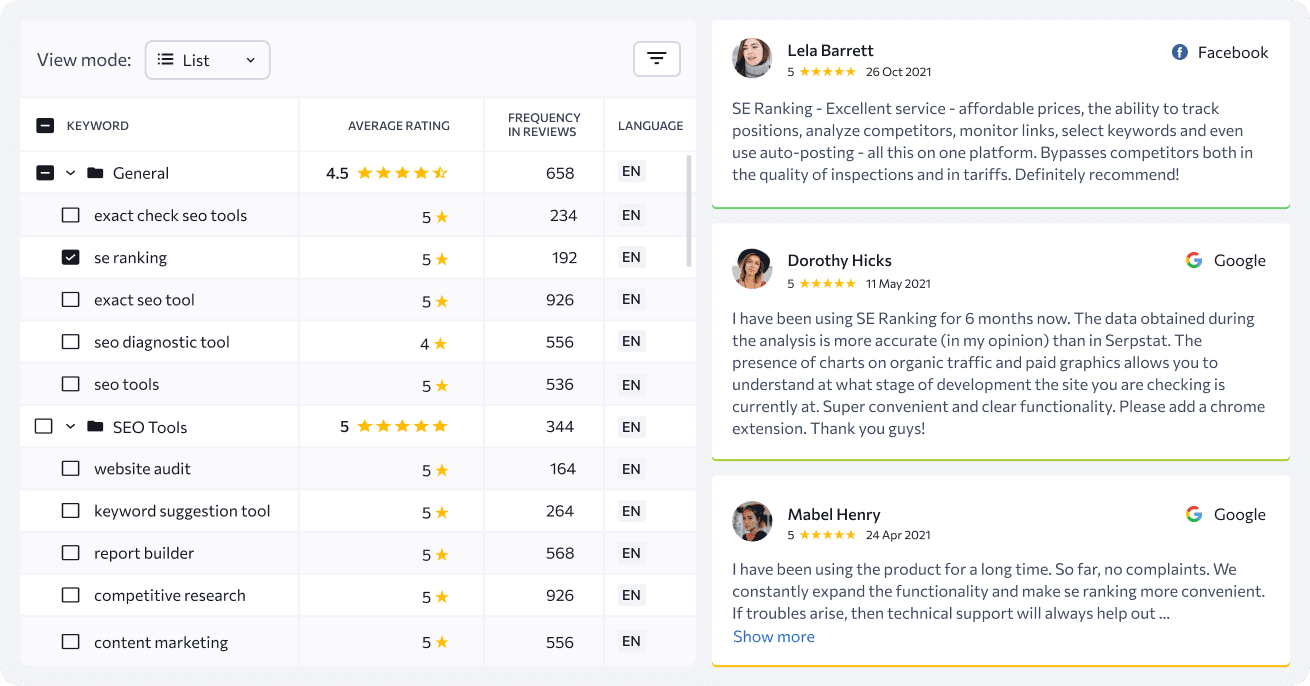Click the SEO Tools folder icon
The image size is (1310, 686).
(x=95, y=427)
